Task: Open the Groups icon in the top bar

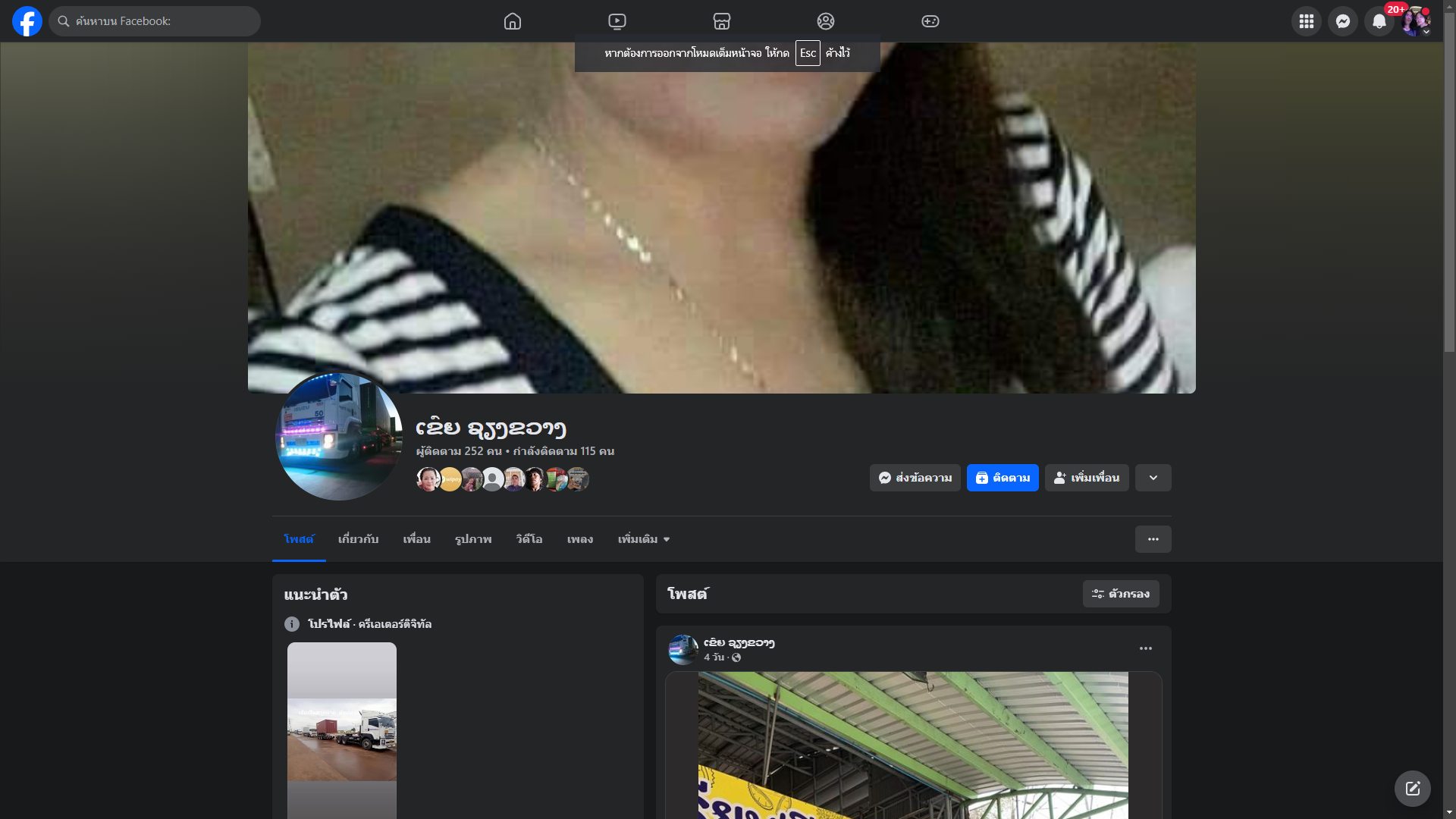Action: point(826,21)
